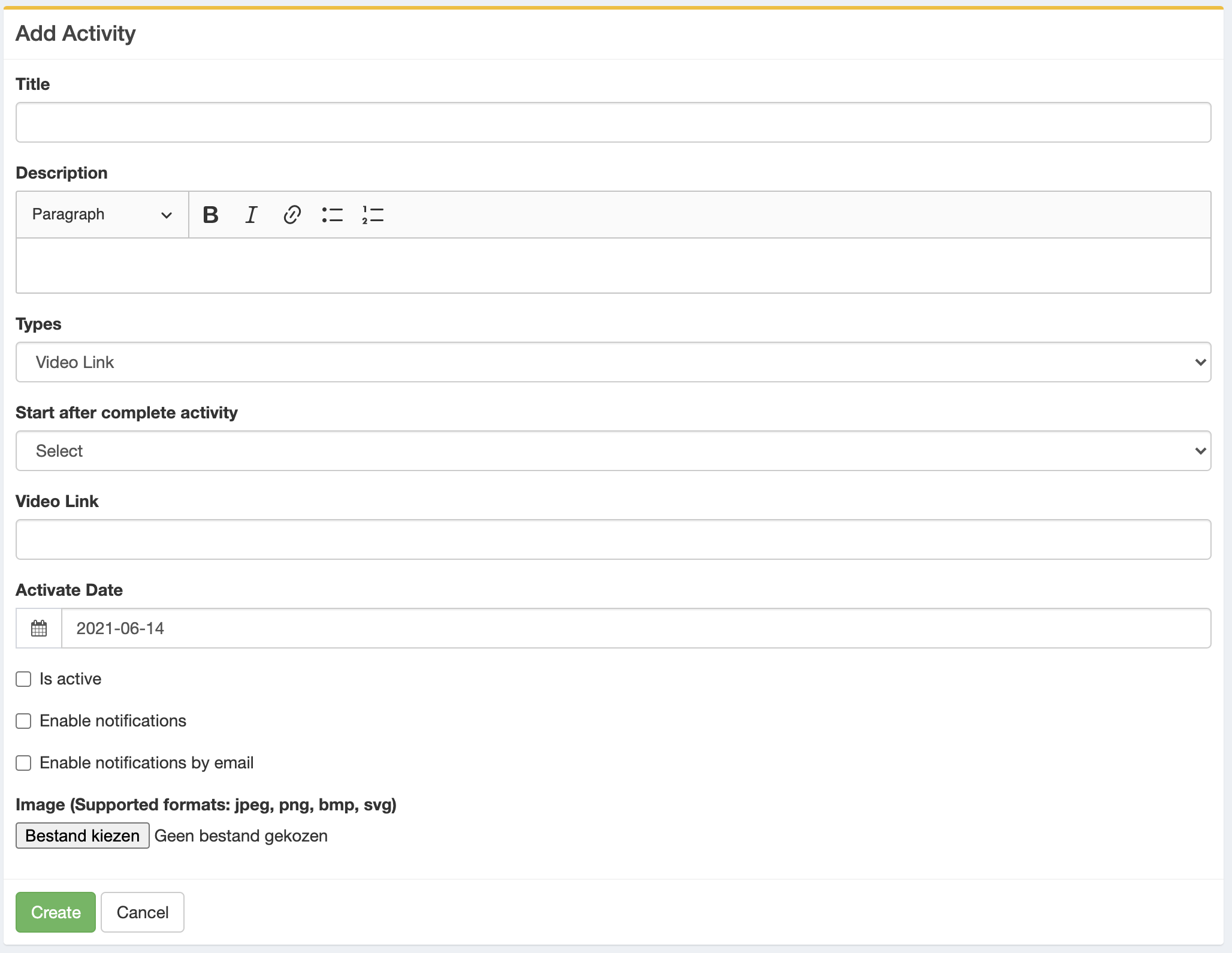The width and height of the screenshot is (1232, 953).
Task: Insert a bulleted list in description
Action: [x=333, y=215]
